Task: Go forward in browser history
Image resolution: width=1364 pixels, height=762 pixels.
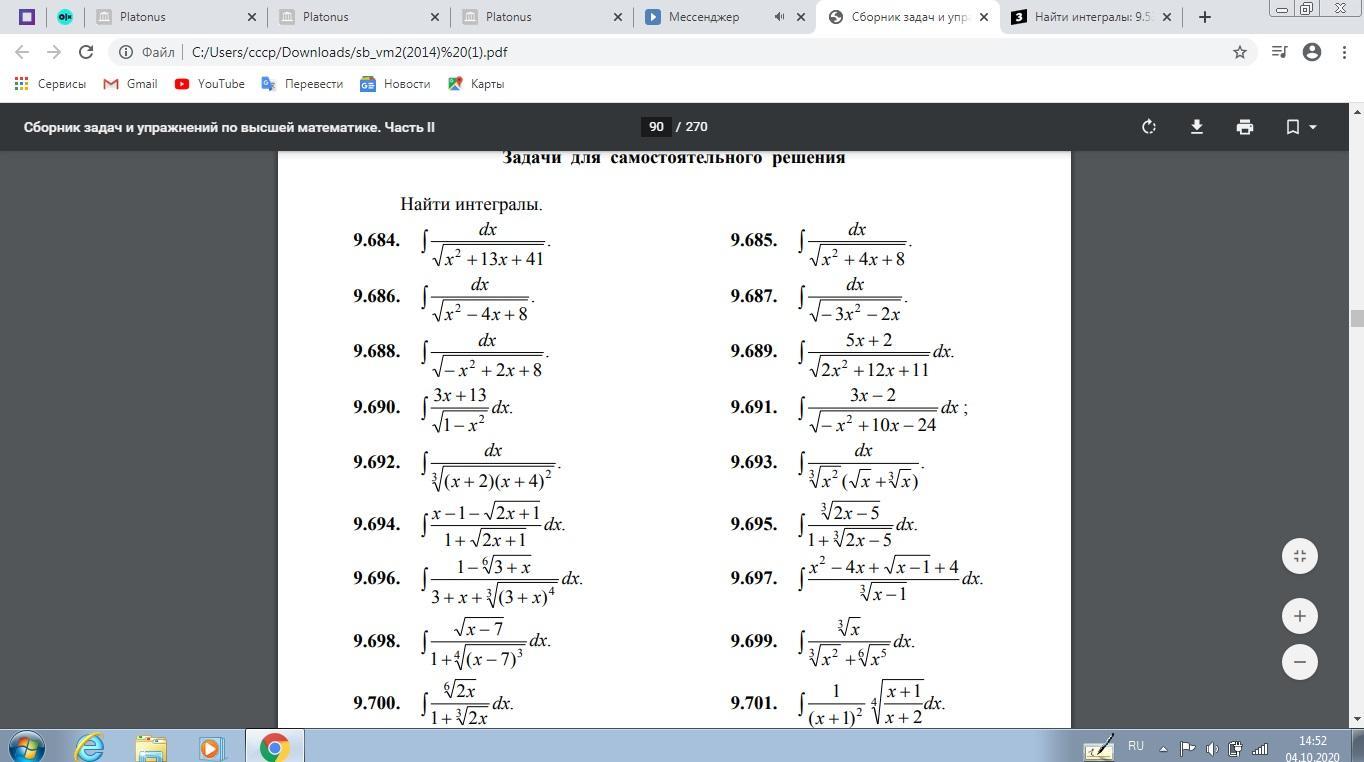Action: [x=54, y=52]
